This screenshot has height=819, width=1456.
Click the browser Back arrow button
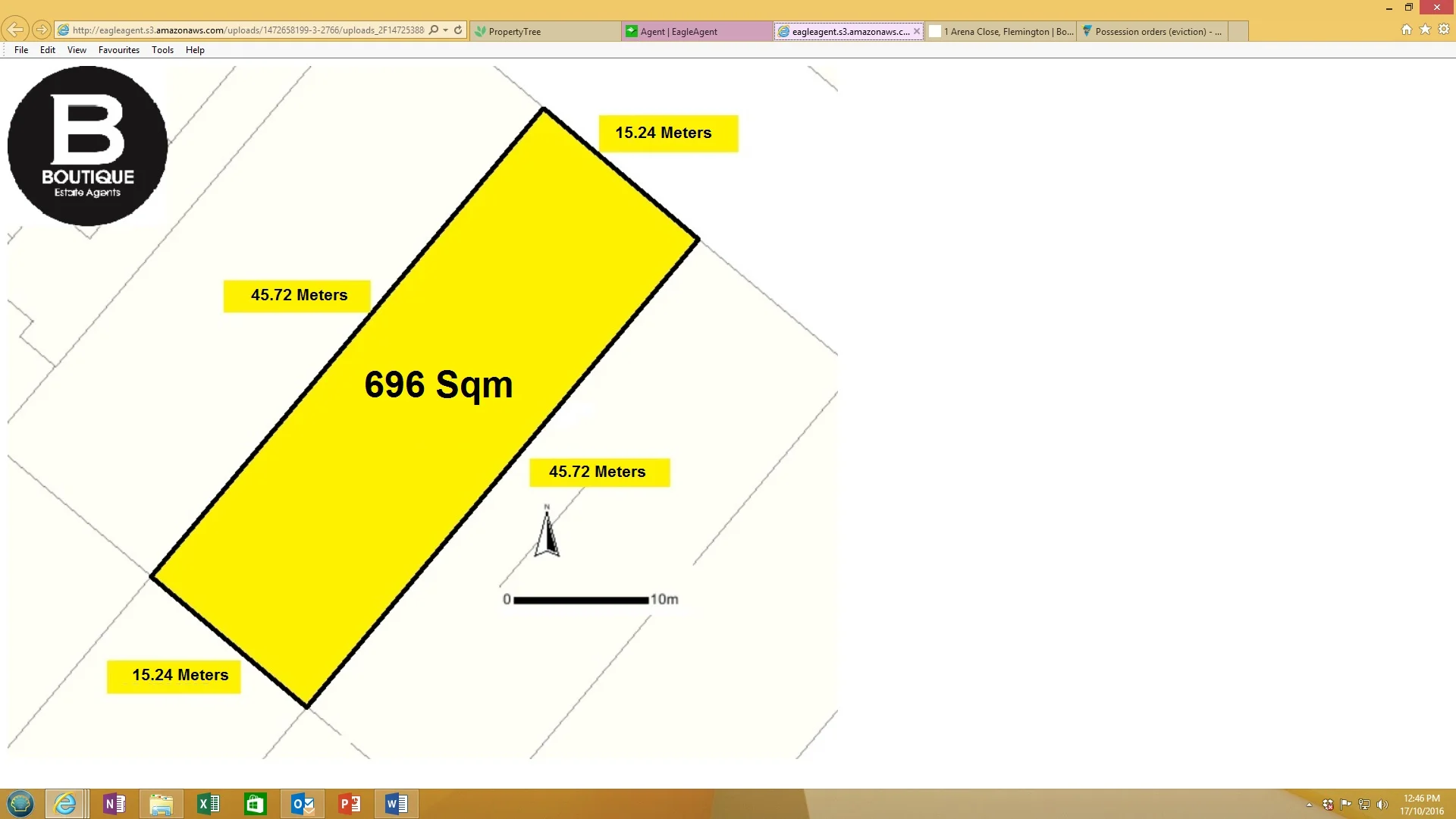coord(15,30)
